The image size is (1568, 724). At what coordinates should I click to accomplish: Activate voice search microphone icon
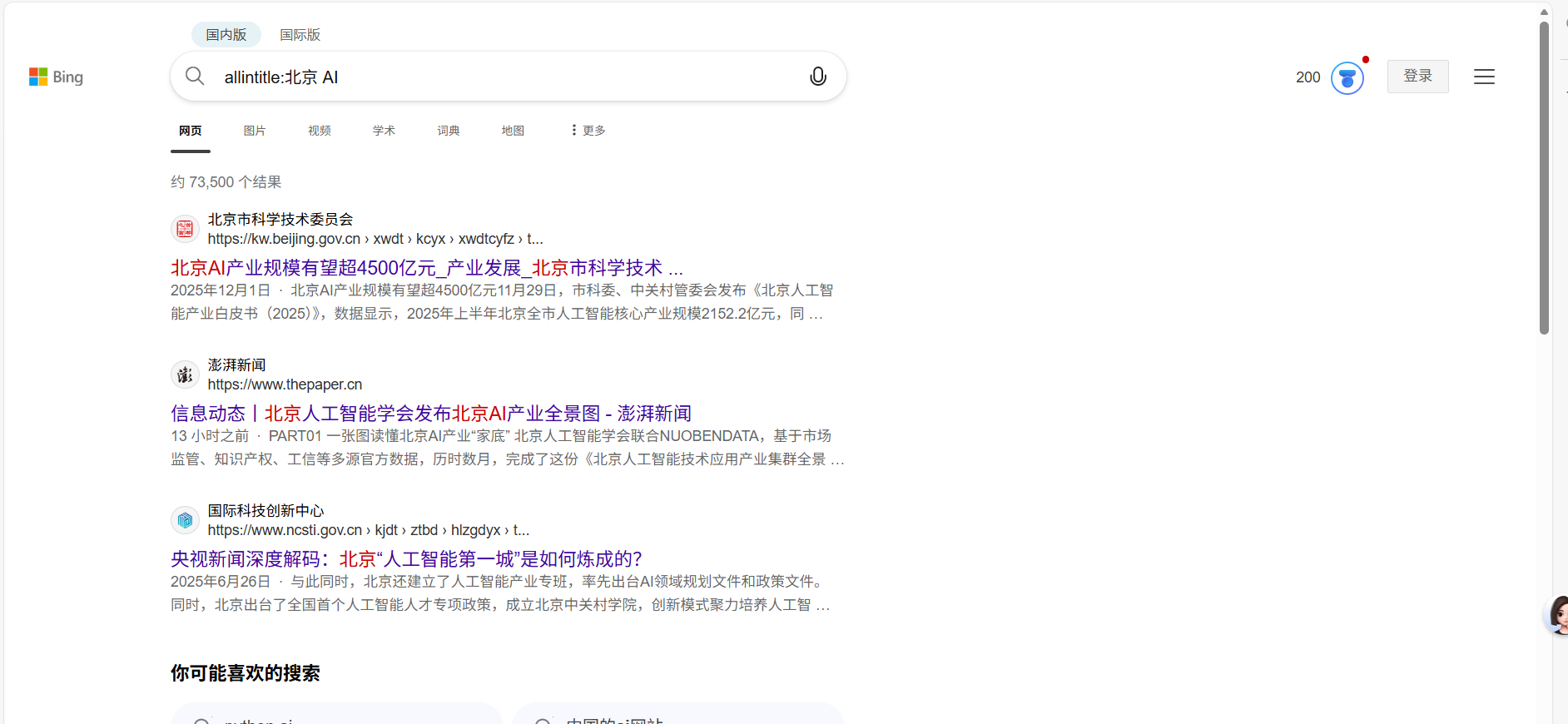tap(818, 77)
